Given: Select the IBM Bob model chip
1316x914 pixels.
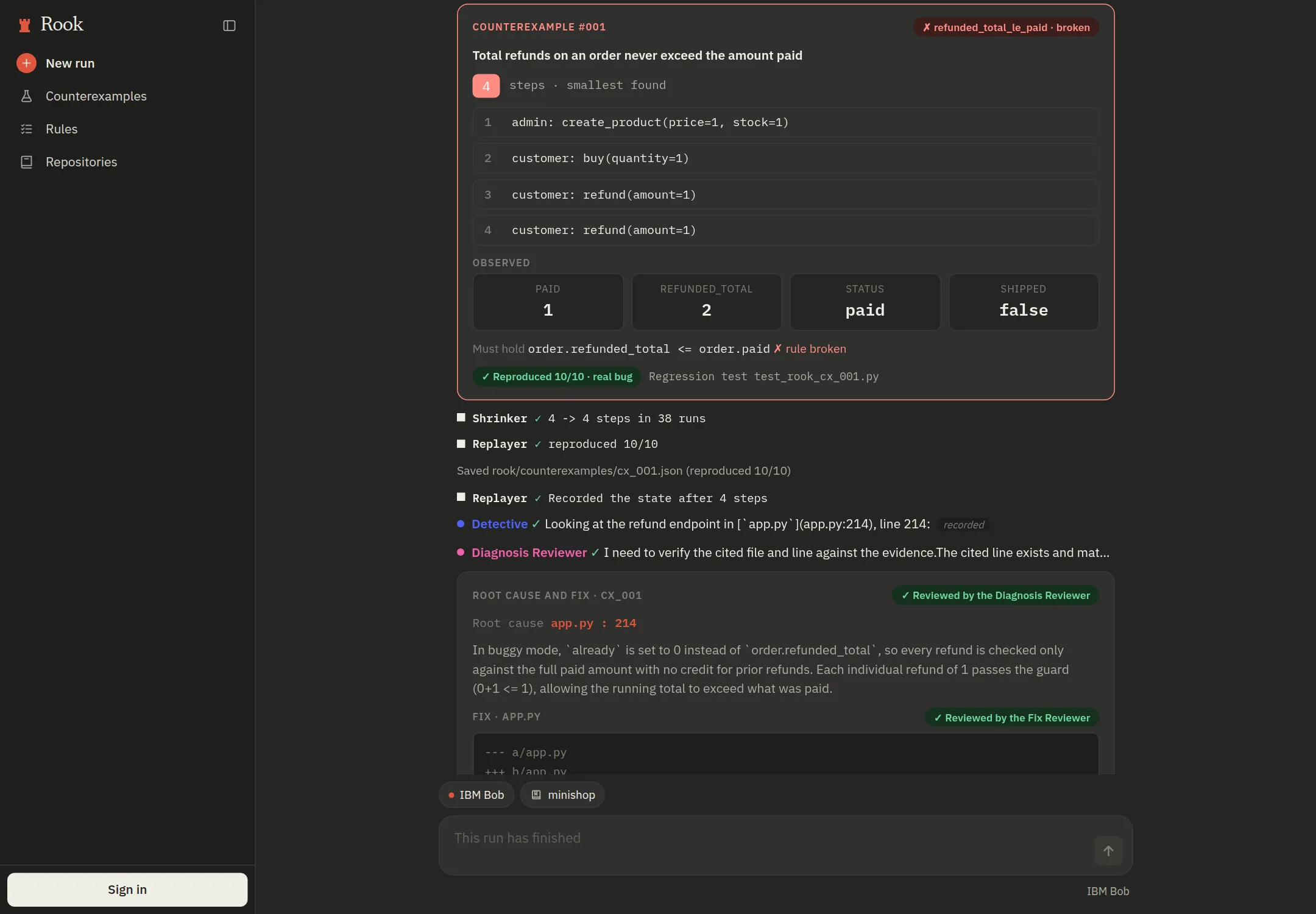Looking at the screenshot, I should (476, 795).
